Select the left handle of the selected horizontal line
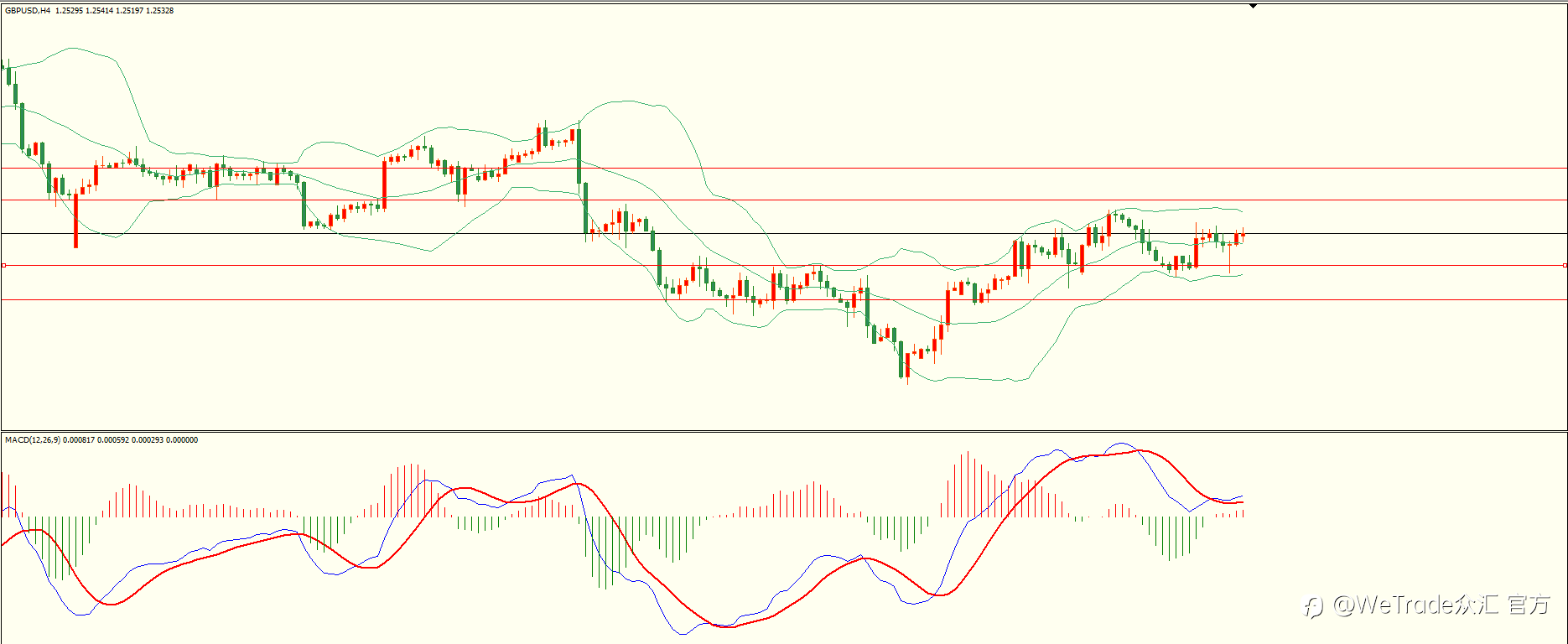This screenshot has width=1568, height=644. tap(3, 266)
